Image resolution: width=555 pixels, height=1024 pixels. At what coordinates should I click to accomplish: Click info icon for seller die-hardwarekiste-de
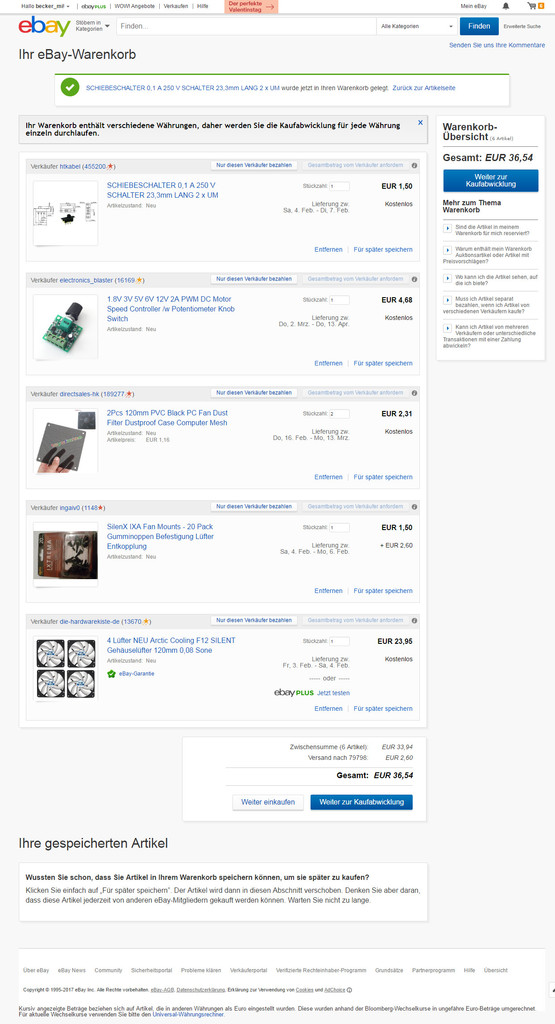[x=414, y=621]
